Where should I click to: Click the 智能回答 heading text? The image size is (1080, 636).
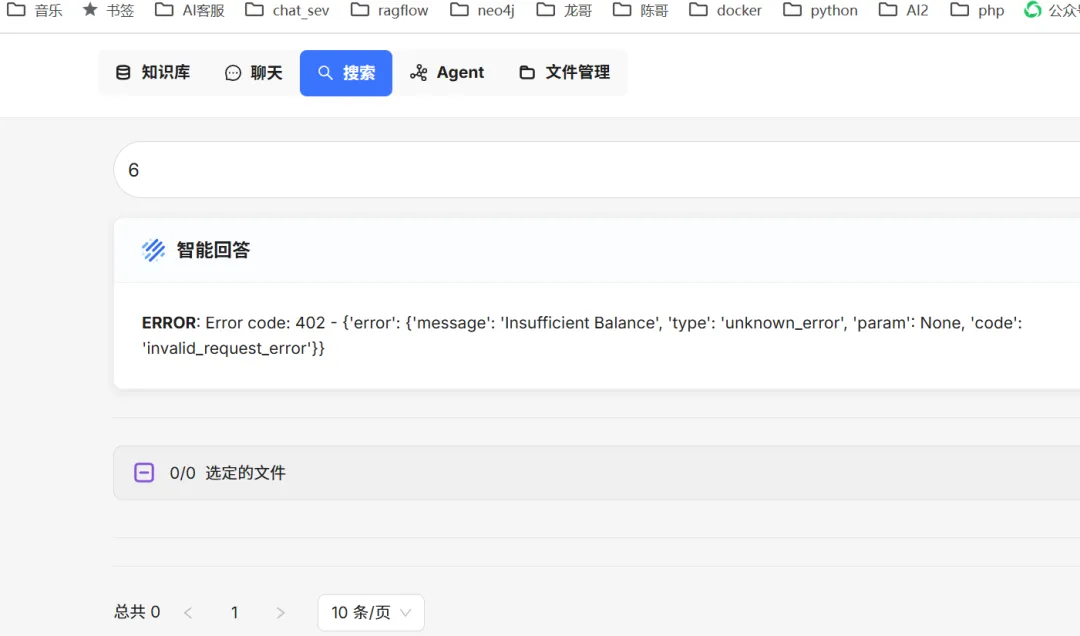coord(213,250)
